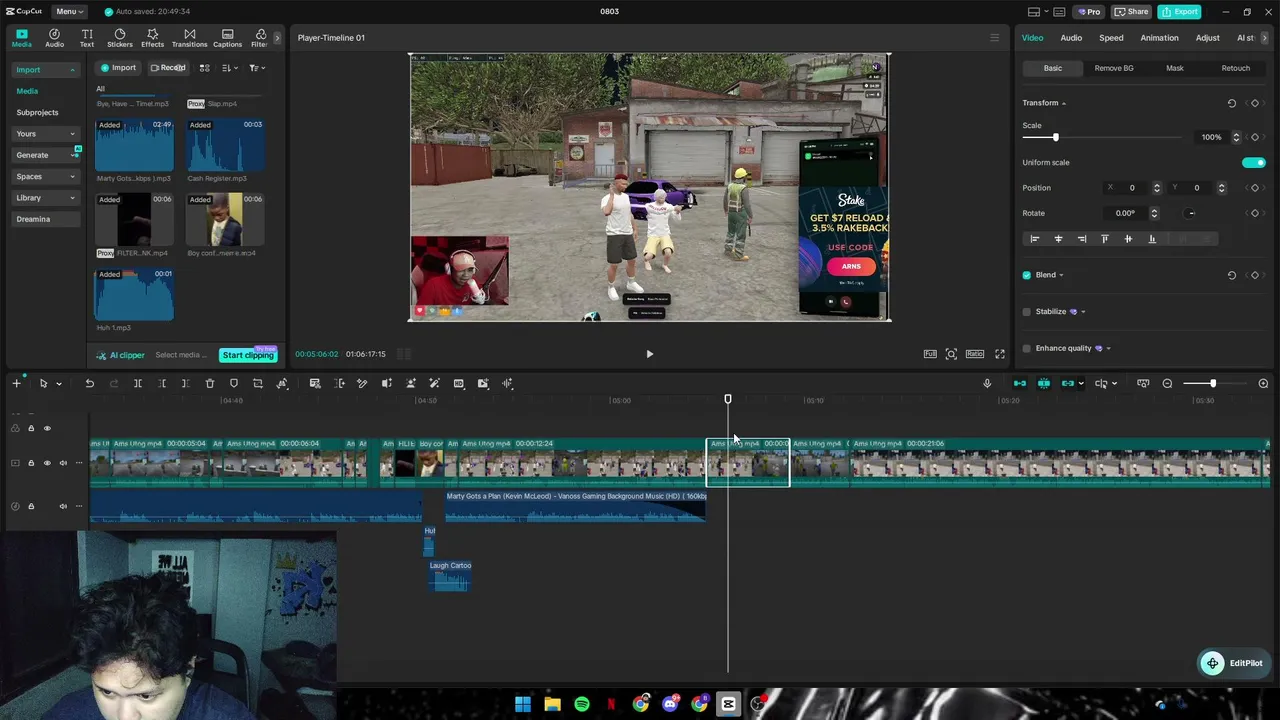Collapse the Import section

(x=45, y=70)
